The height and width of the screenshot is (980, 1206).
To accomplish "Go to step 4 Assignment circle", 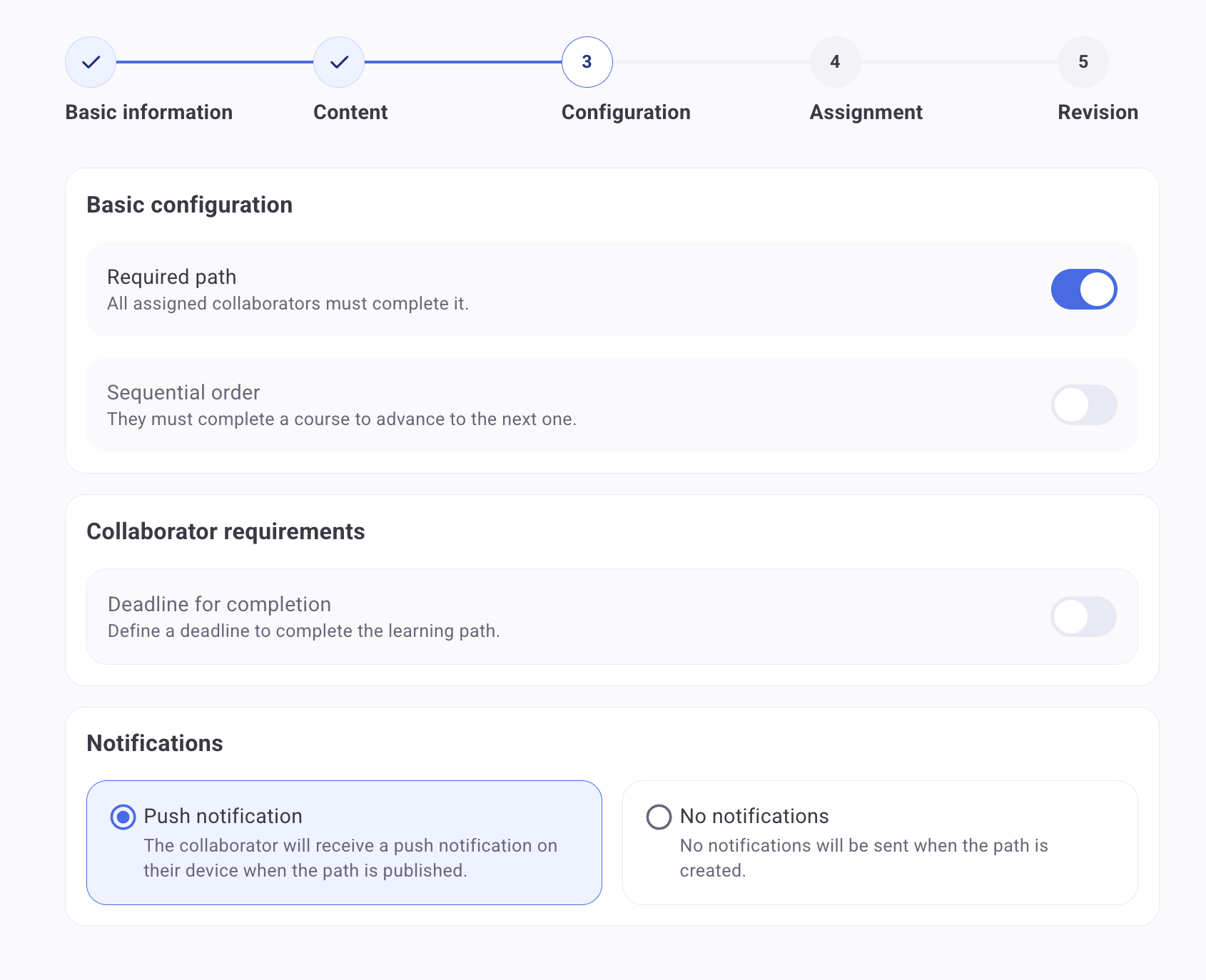I will pos(835,62).
